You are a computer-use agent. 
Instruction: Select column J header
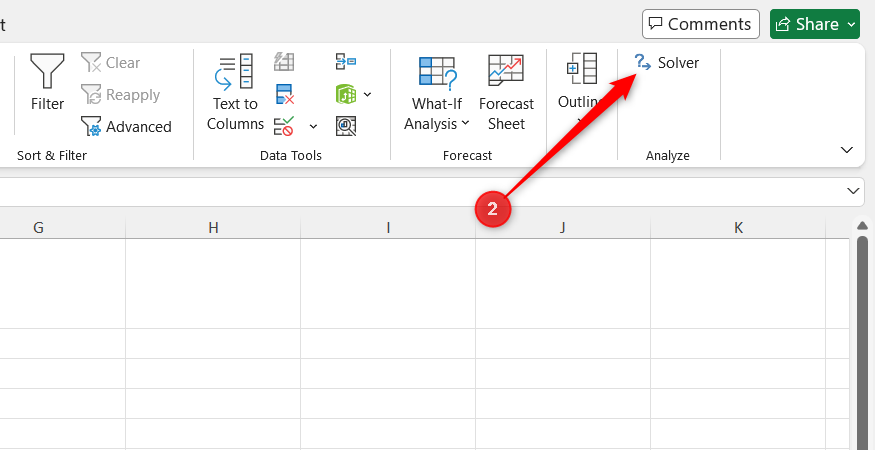click(563, 228)
